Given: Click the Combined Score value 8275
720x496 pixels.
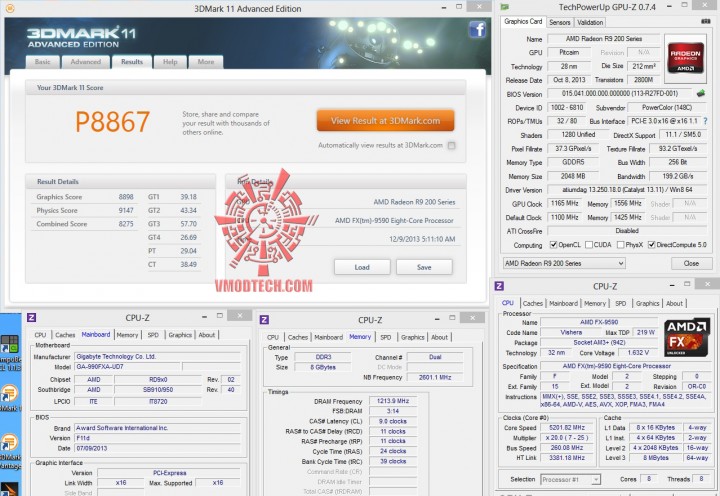Looking at the screenshot, I should 126,224.
